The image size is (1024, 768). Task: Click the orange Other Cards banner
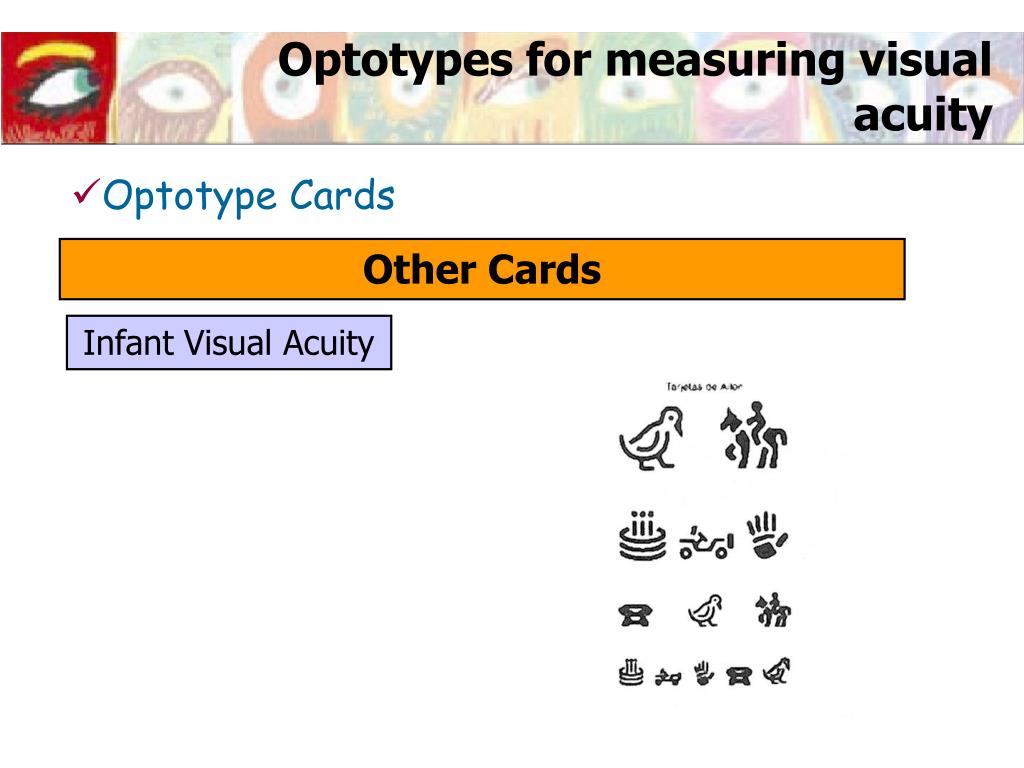click(x=482, y=269)
